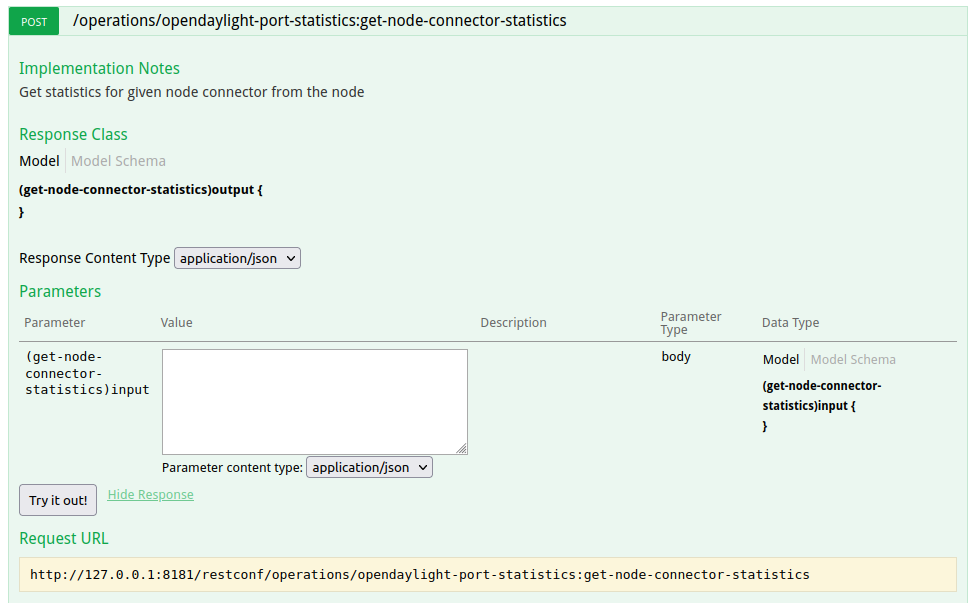
Task: Click the Request URL heading
Action: pos(64,538)
